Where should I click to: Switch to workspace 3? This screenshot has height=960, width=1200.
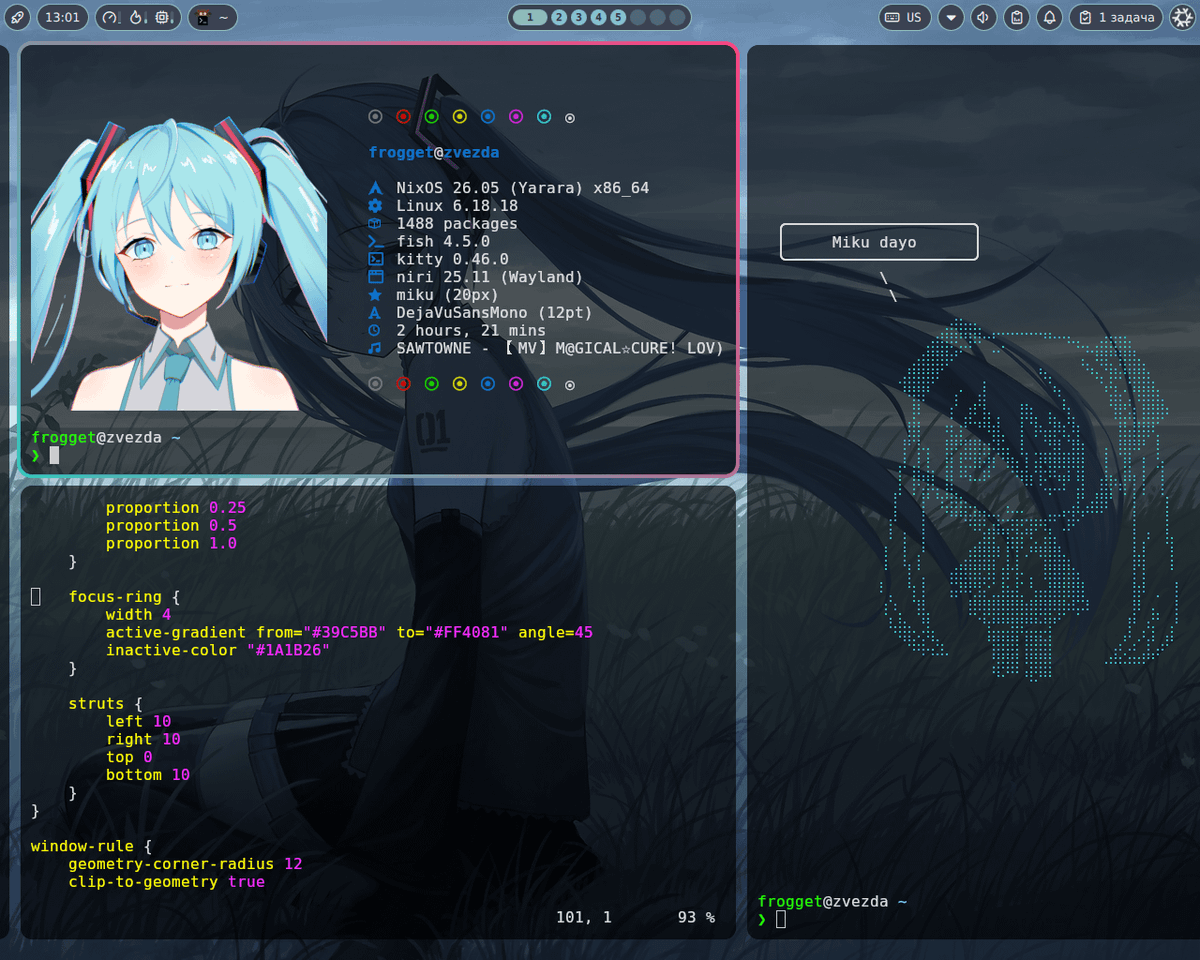[x=579, y=17]
